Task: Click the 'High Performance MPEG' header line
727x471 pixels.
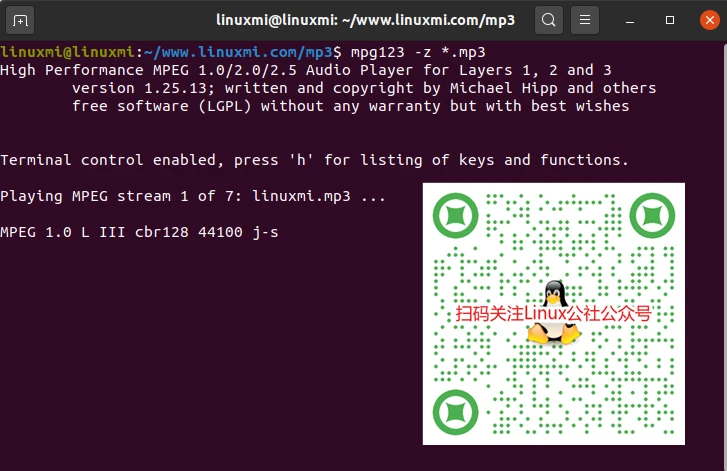Action: (306, 70)
